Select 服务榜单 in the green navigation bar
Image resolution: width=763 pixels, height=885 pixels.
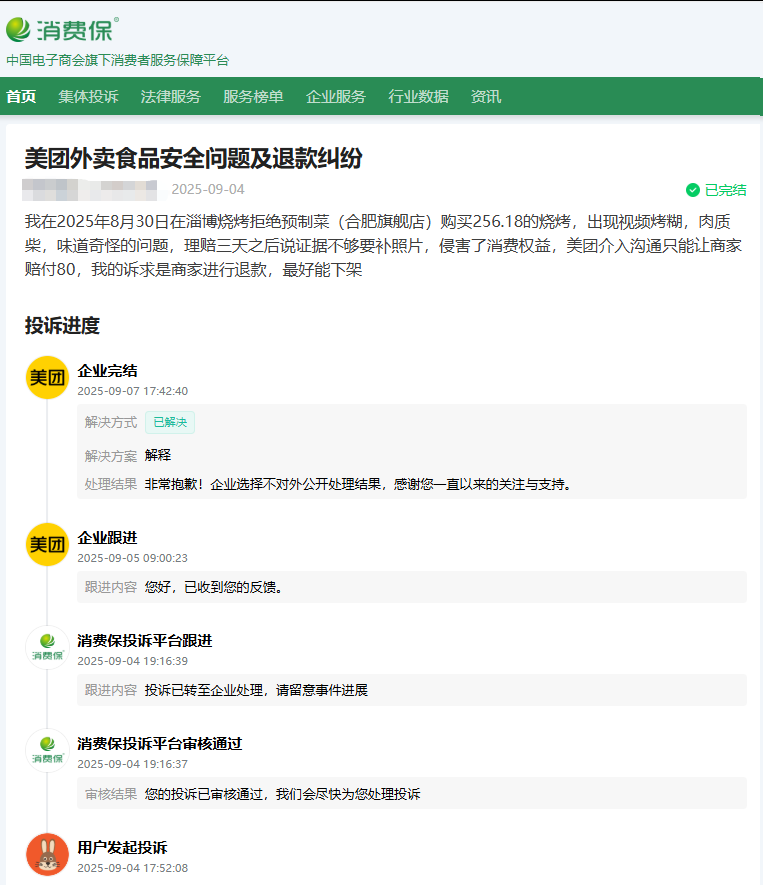(x=253, y=97)
